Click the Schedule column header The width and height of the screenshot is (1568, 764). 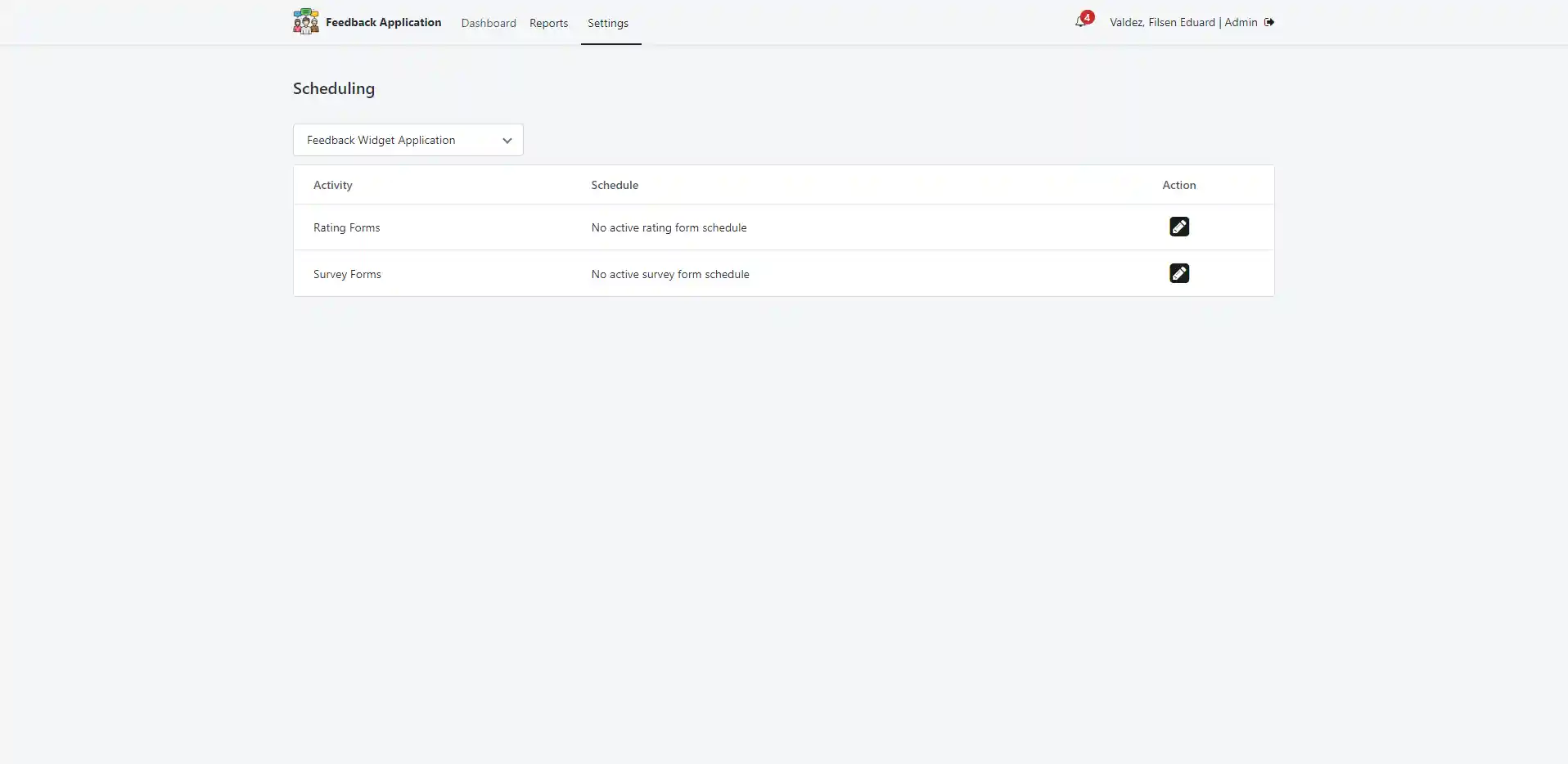pyautogui.click(x=615, y=185)
